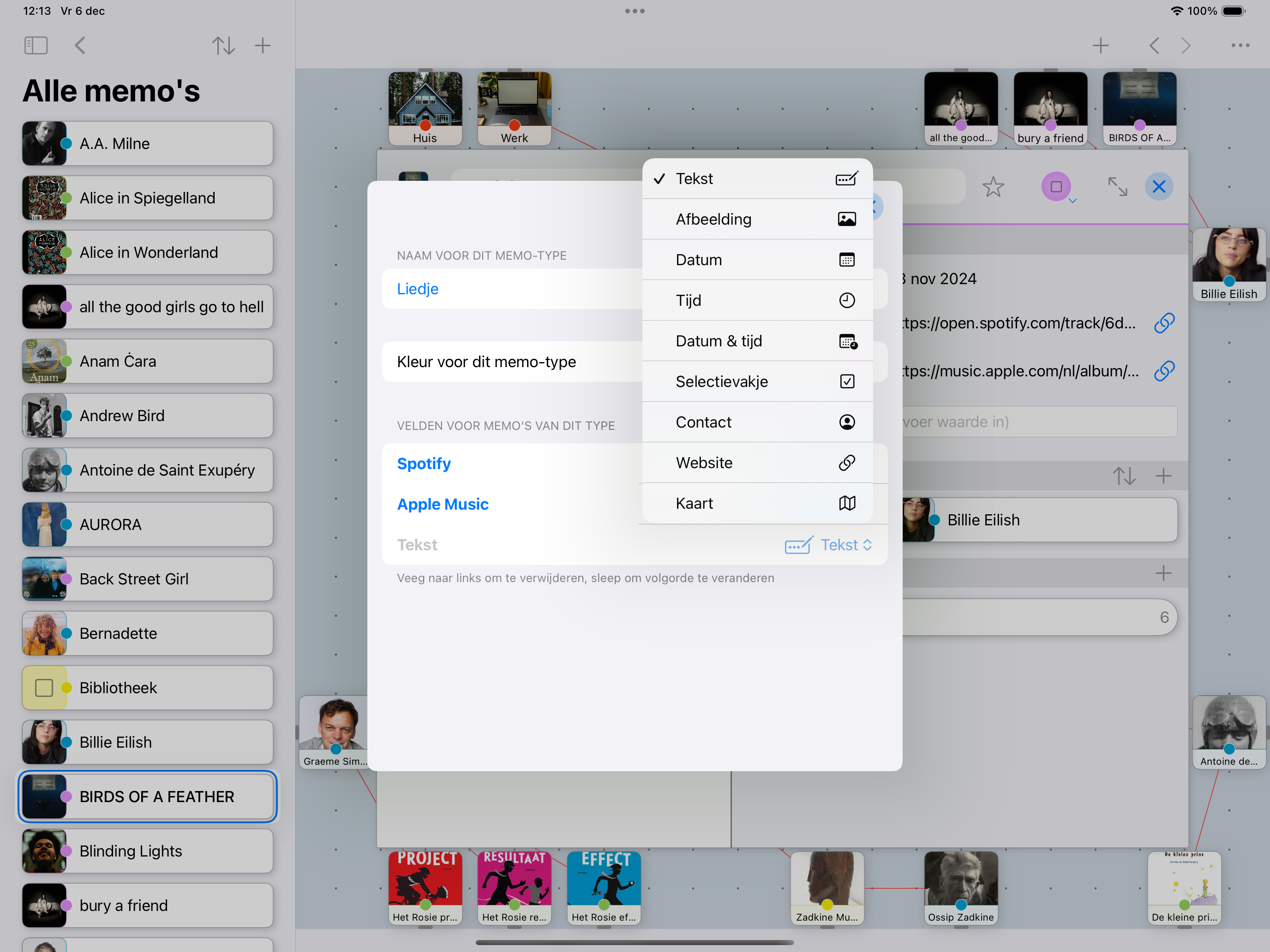Tap the sort arrows in sidebar header
The height and width of the screenshot is (952, 1270).
(x=223, y=45)
